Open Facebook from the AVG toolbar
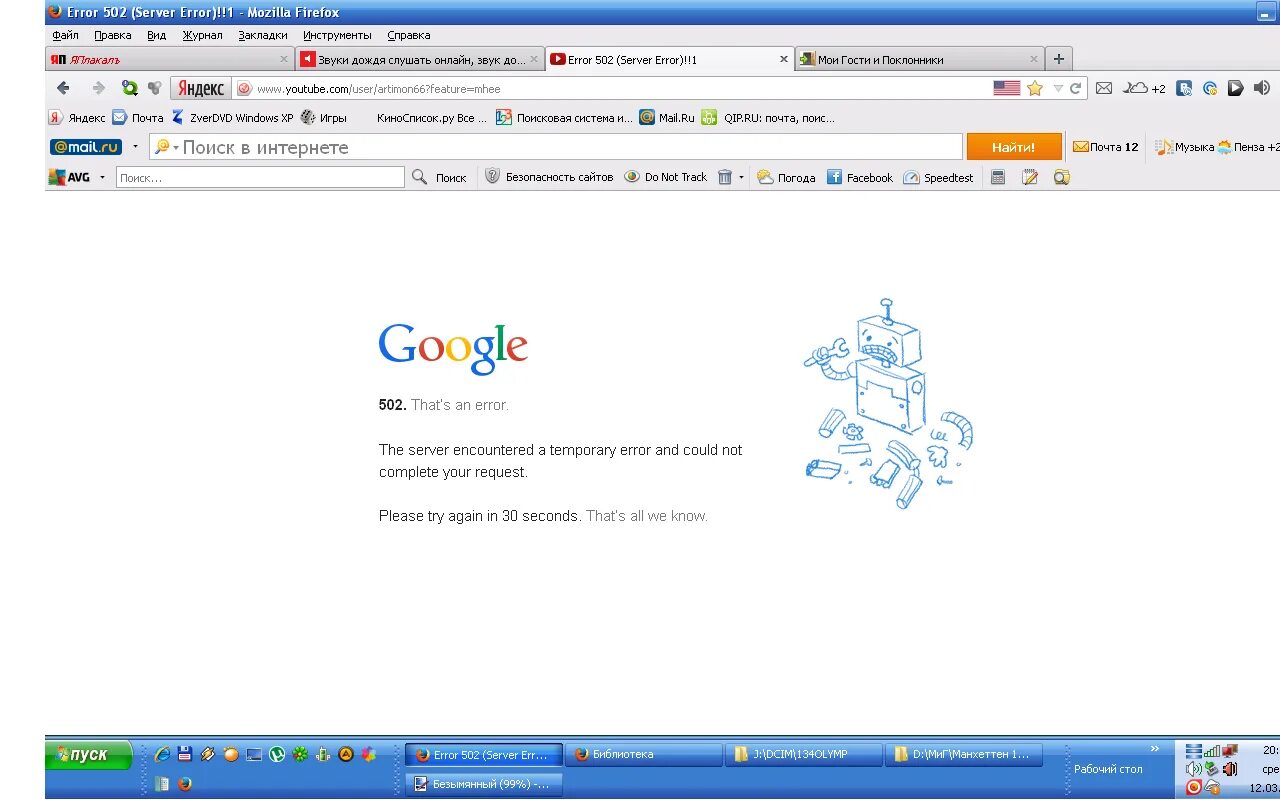The height and width of the screenshot is (800, 1280). (x=860, y=177)
